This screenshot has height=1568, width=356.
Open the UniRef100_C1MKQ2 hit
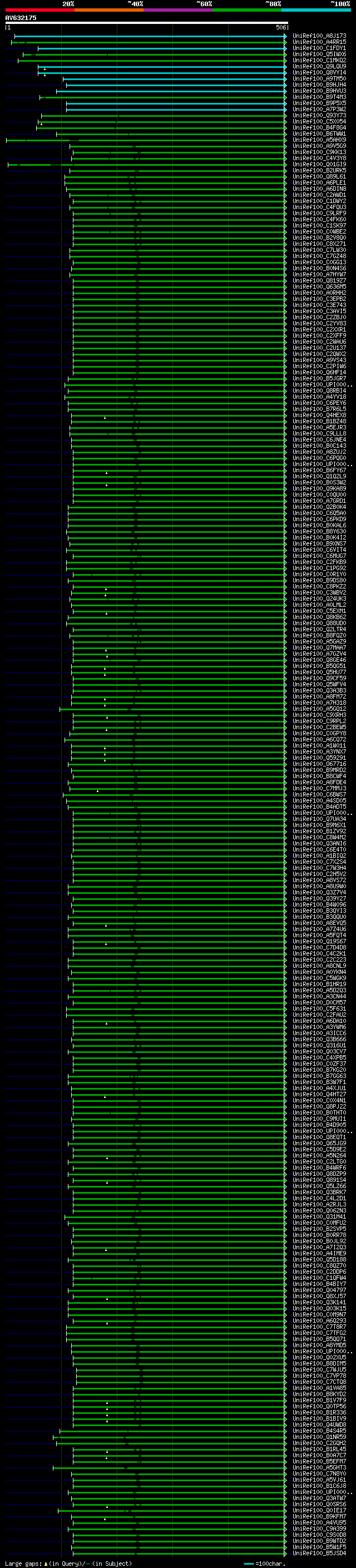(x=319, y=60)
